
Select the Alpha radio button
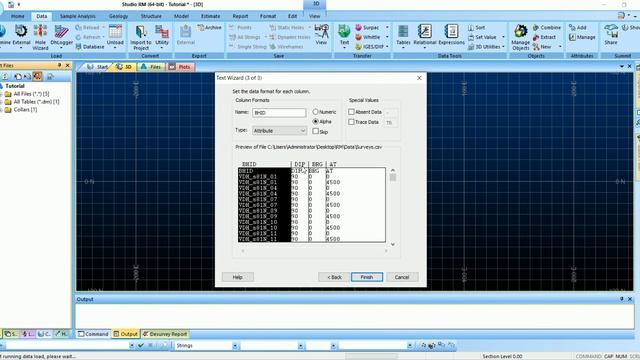[x=315, y=122]
